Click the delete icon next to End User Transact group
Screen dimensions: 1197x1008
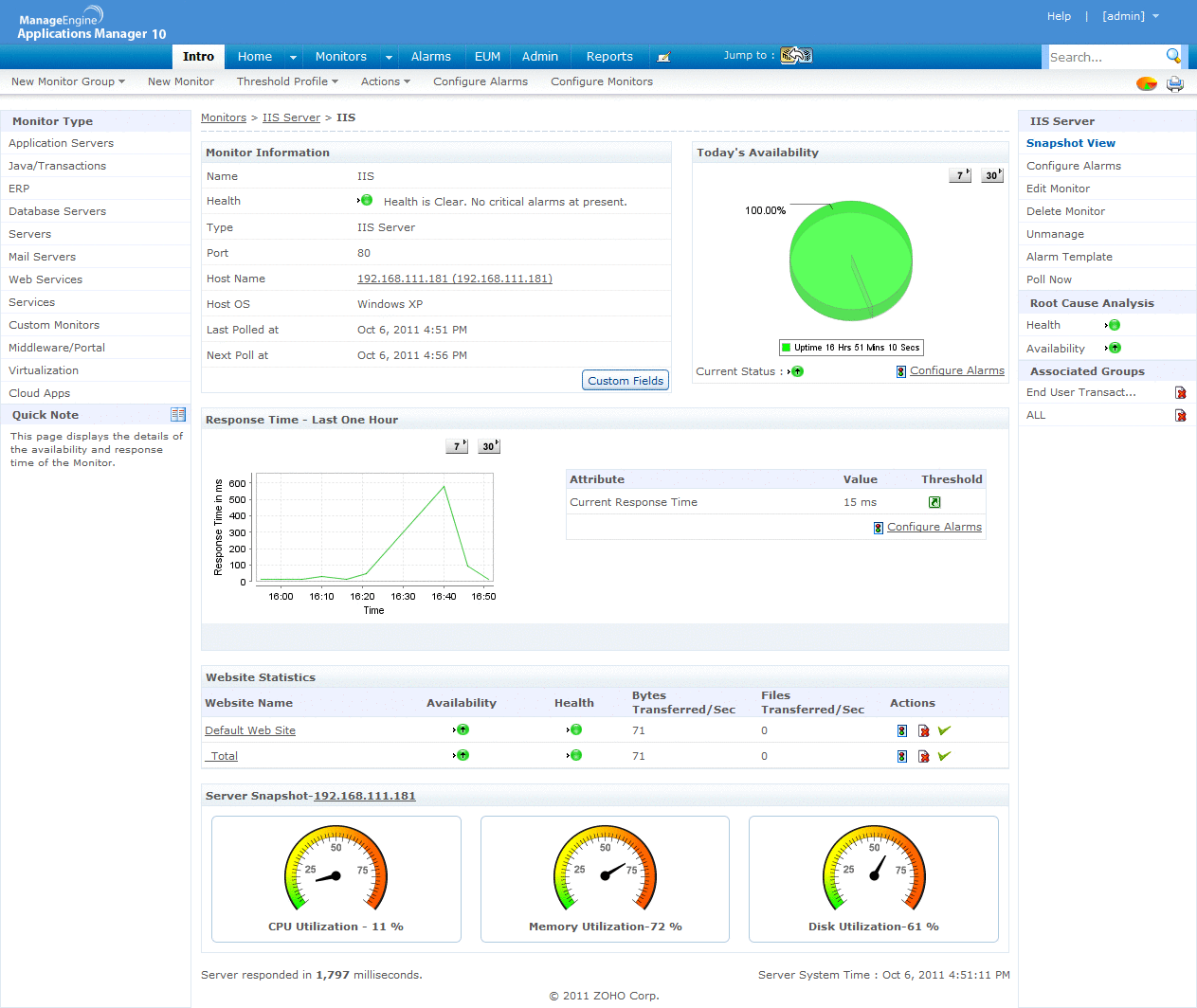(x=1181, y=391)
